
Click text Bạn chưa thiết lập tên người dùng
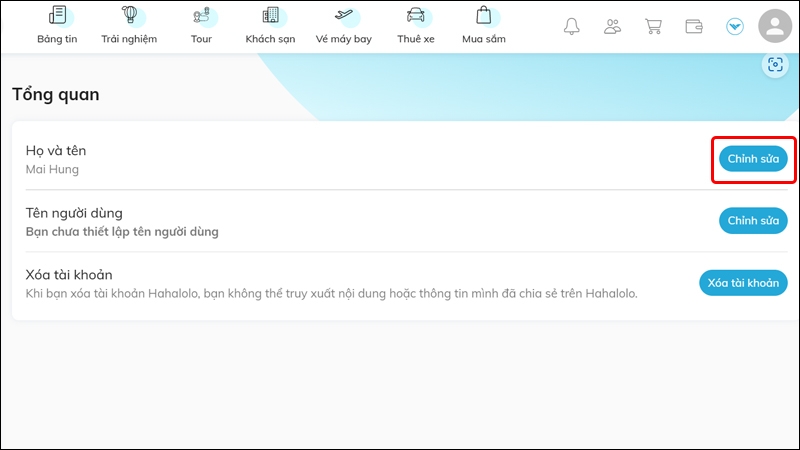point(122,232)
